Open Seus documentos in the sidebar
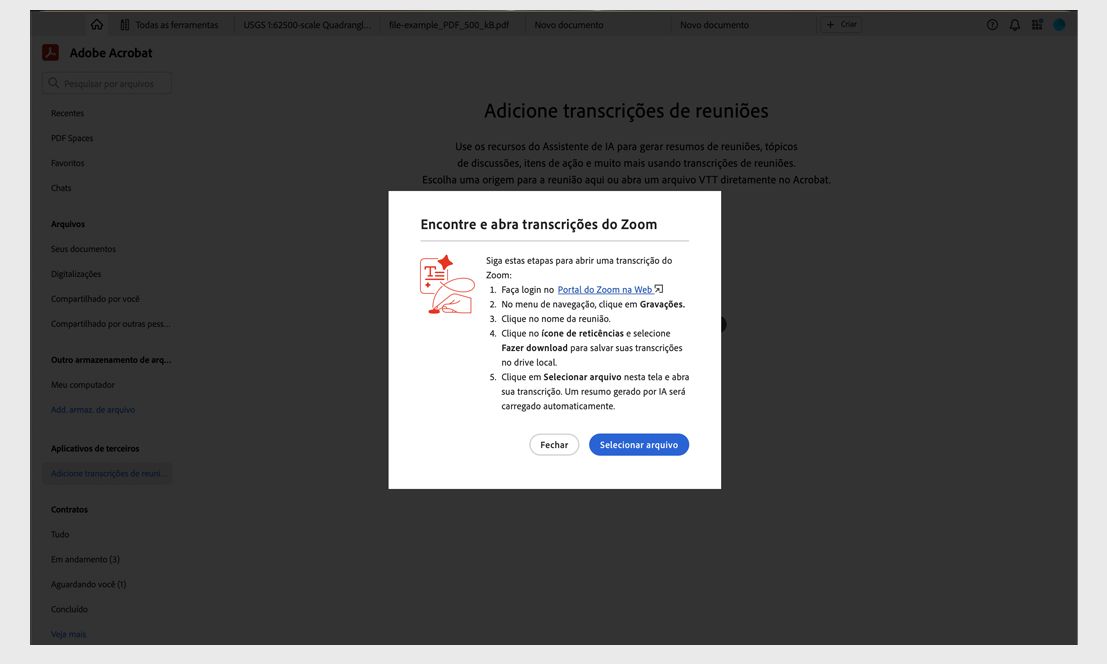 (83, 249)
